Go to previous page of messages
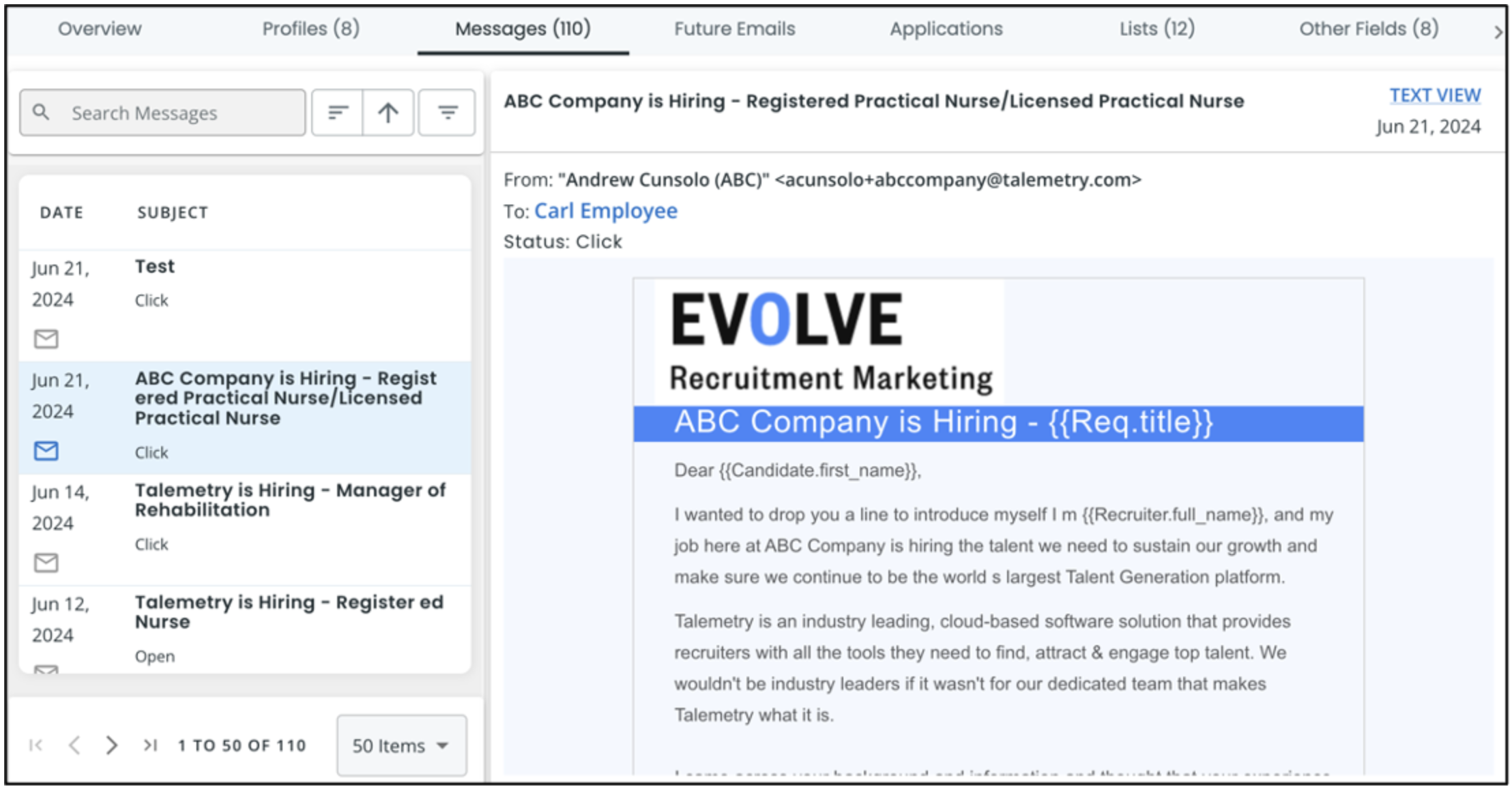The width and height of the screenshot is (1512, 791). tap(75, 745)
